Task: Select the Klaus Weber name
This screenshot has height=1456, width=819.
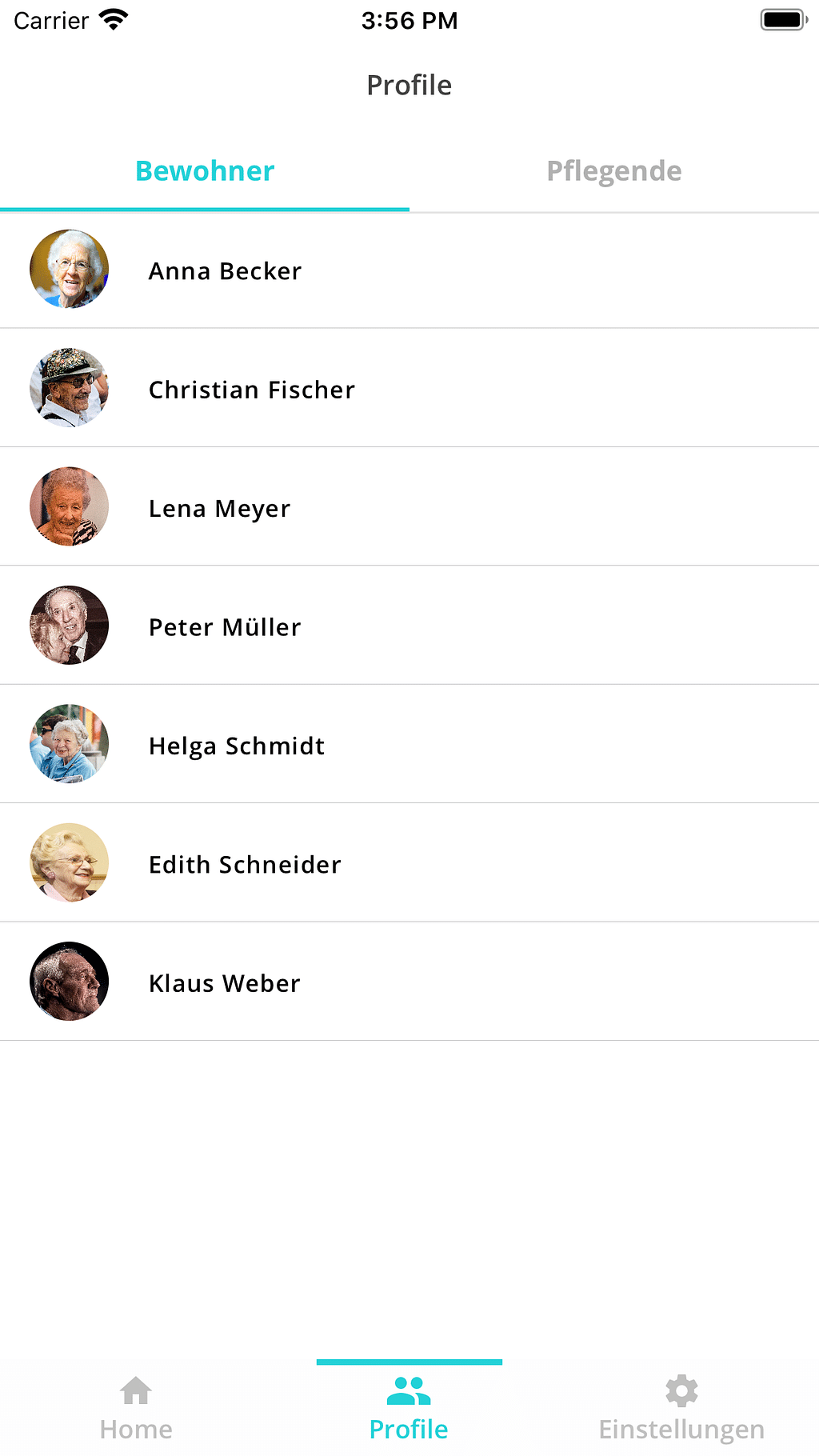Action: (x=224, y=983)
